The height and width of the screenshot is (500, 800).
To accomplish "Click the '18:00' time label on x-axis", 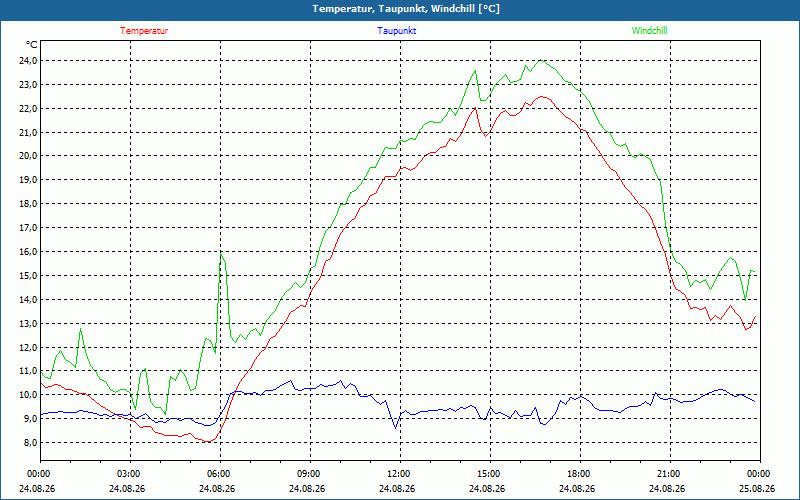I will point(580,474).
